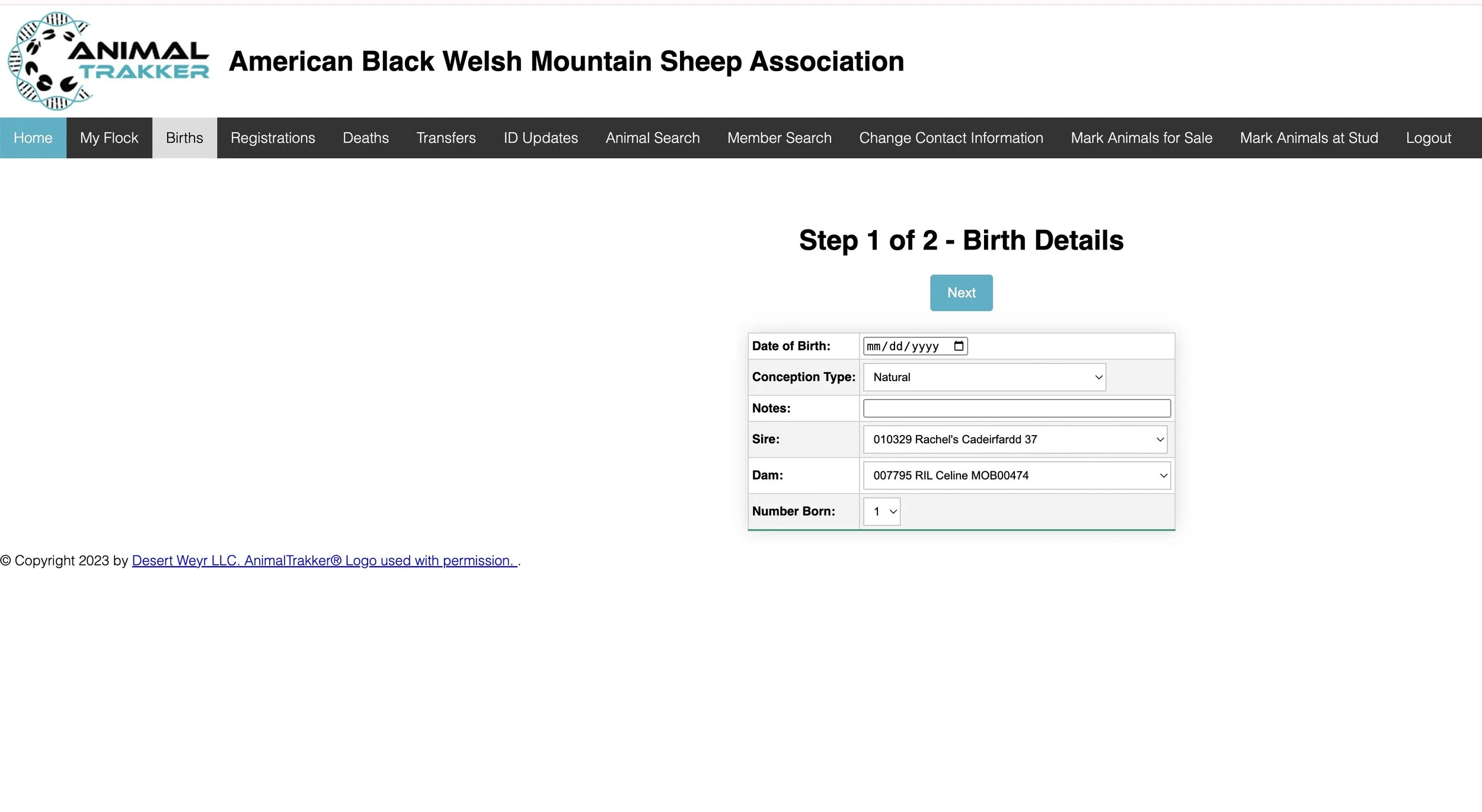The height and width of the screenshot is (812, 1482).
Task: Open the My Flock page
Action: click(x=109, y=138)
